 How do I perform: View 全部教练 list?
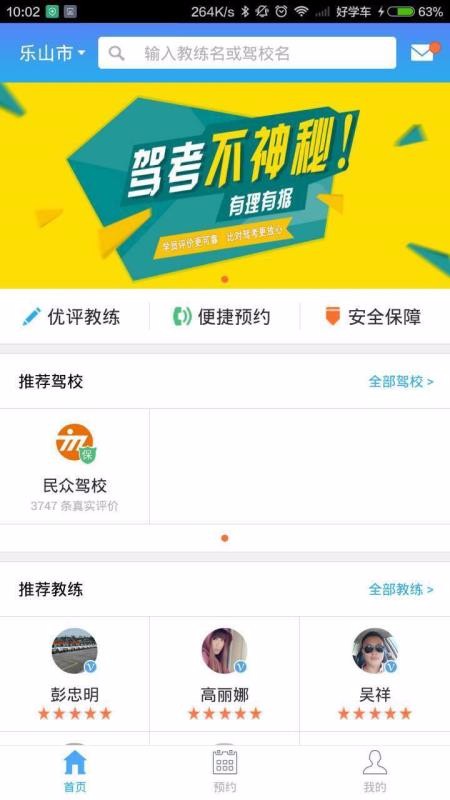pos(401,590)
